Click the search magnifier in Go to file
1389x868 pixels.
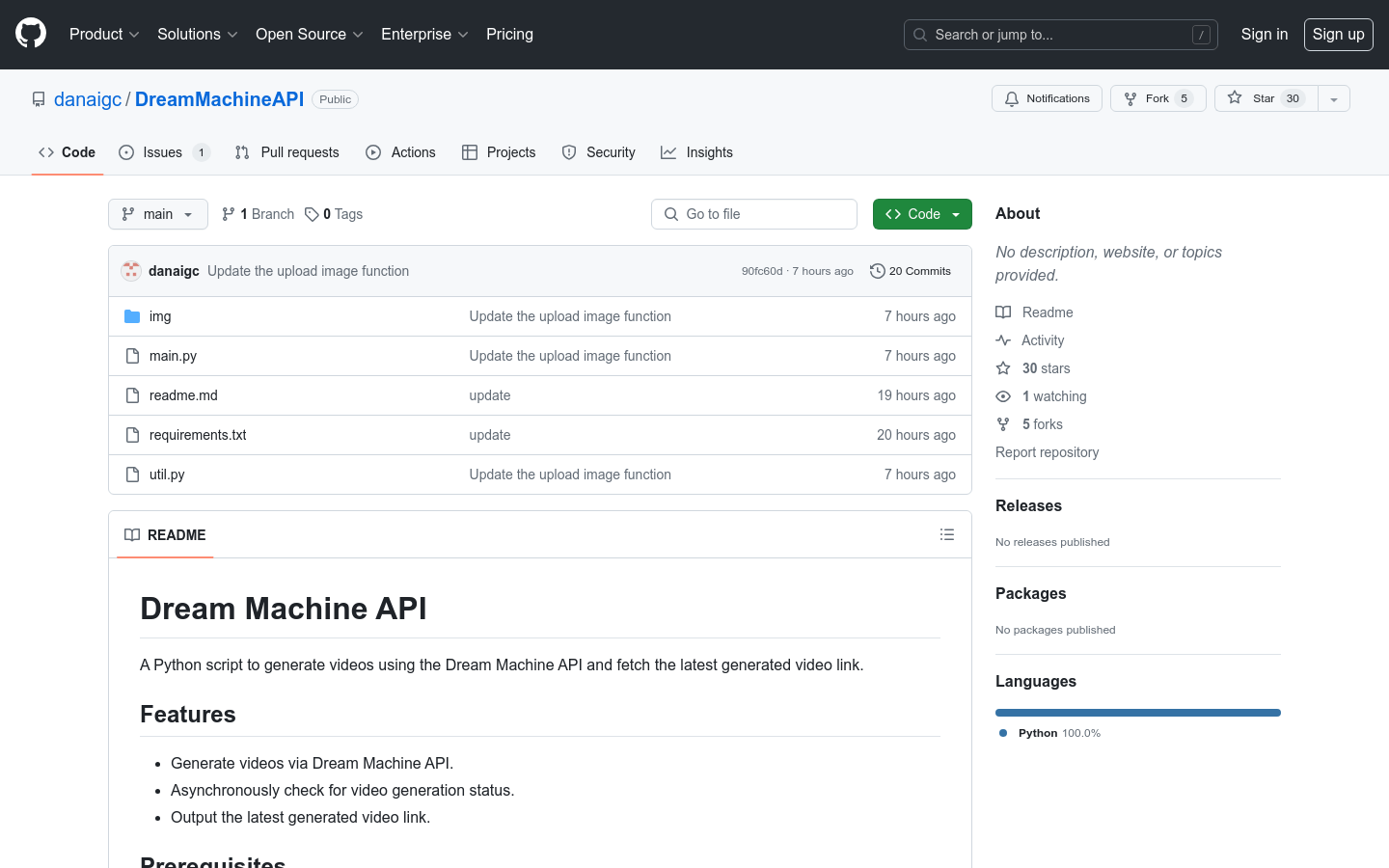pos(670,213)
